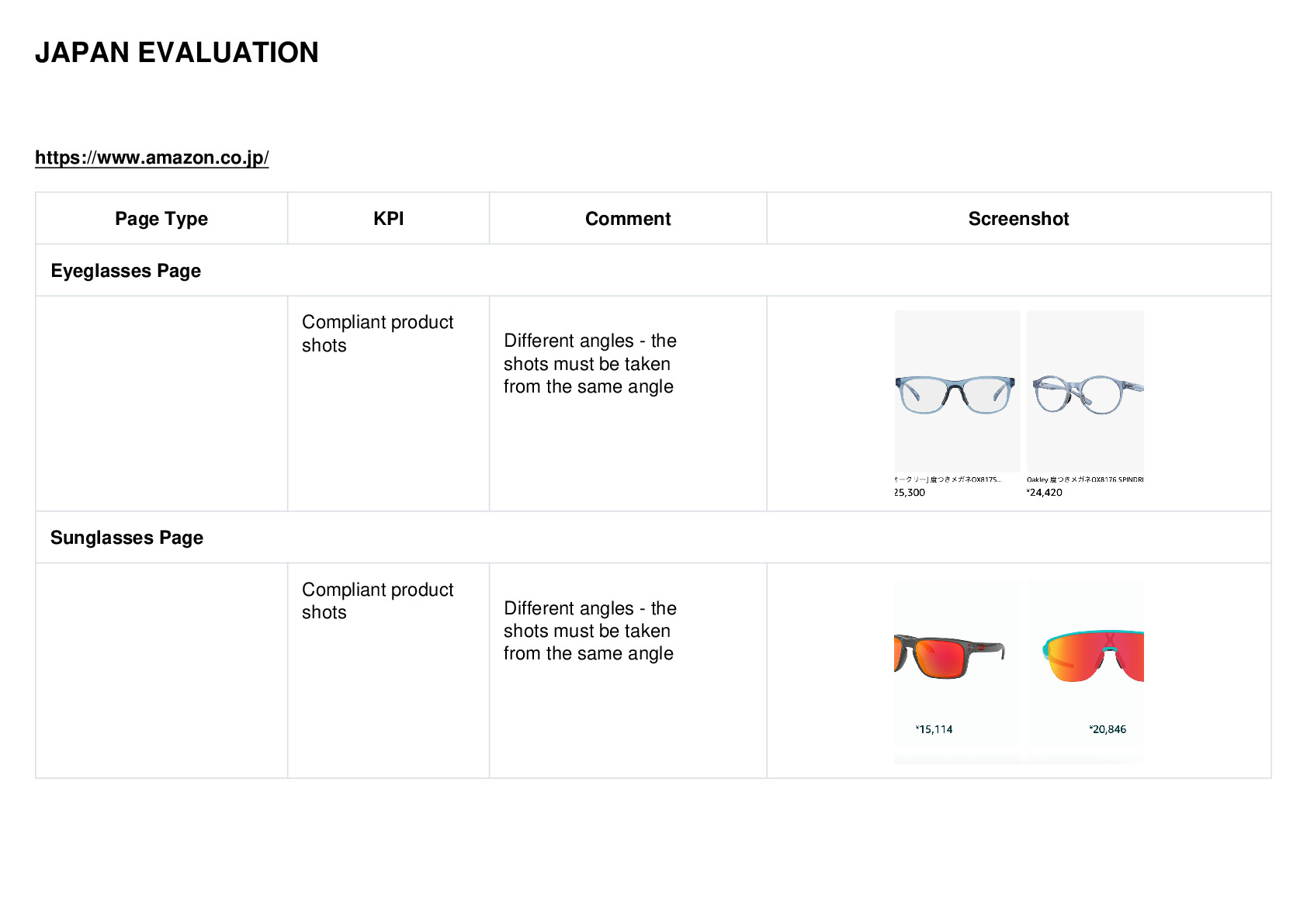Click the OX8175 product title text

pos(948,479)
